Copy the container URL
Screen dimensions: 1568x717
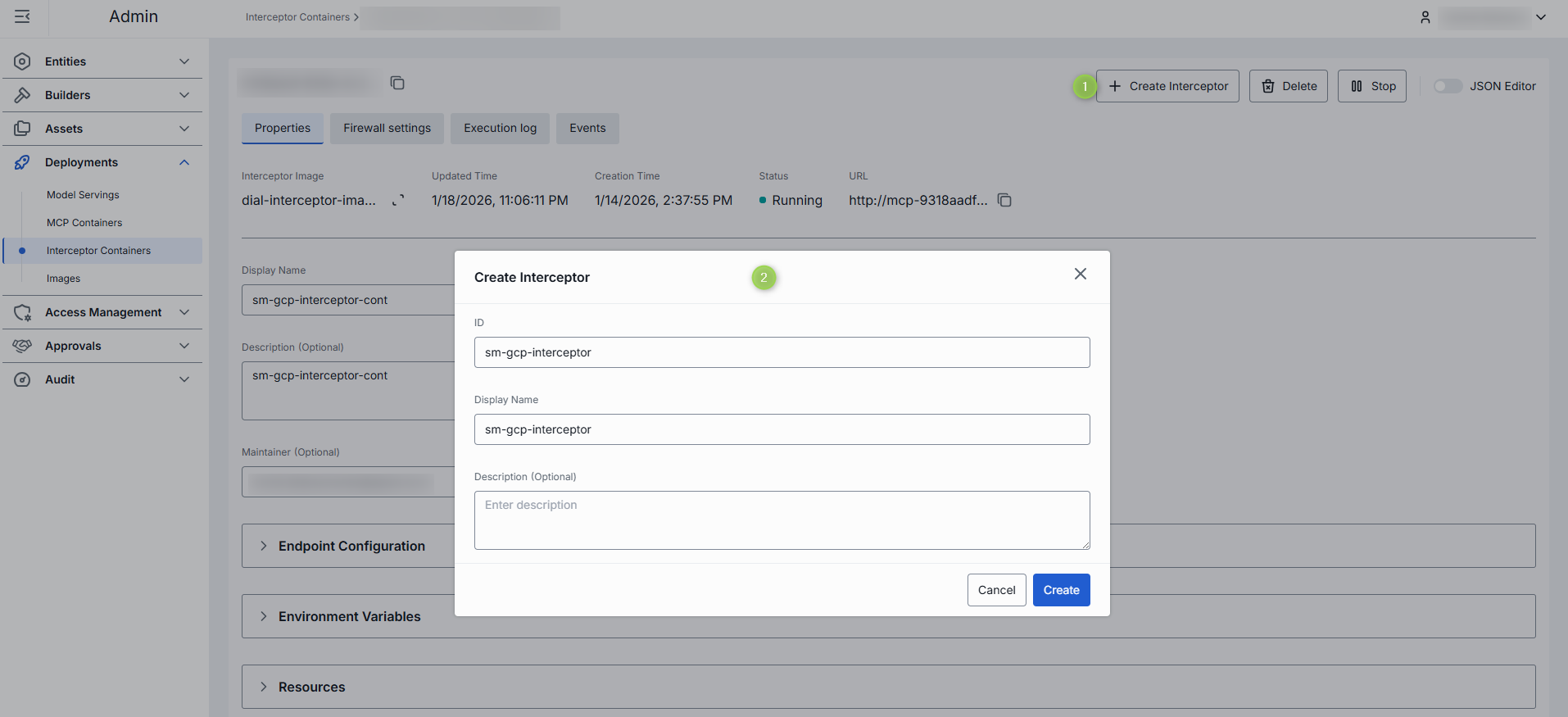(1004, 201)
